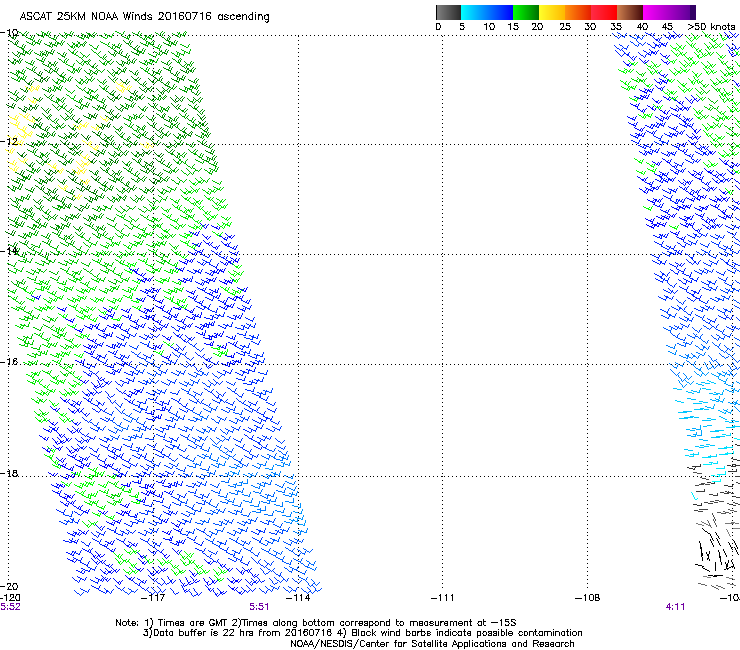
Task: Click the '-114' longitude axis label
Action: coord(298,598)
